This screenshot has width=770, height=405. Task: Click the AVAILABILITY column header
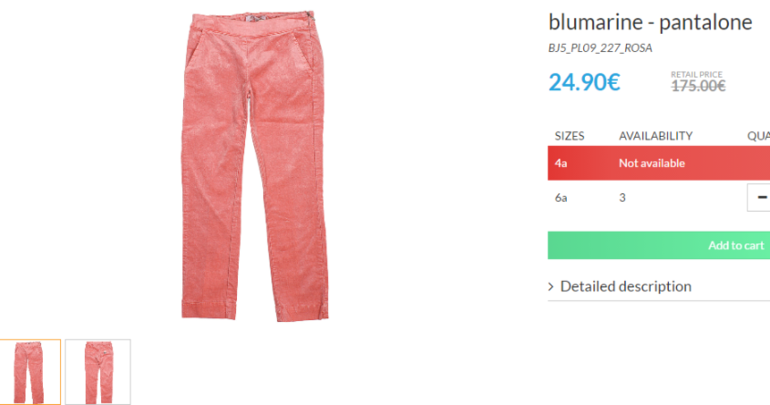pyautogui.click(x=656, y=136)
